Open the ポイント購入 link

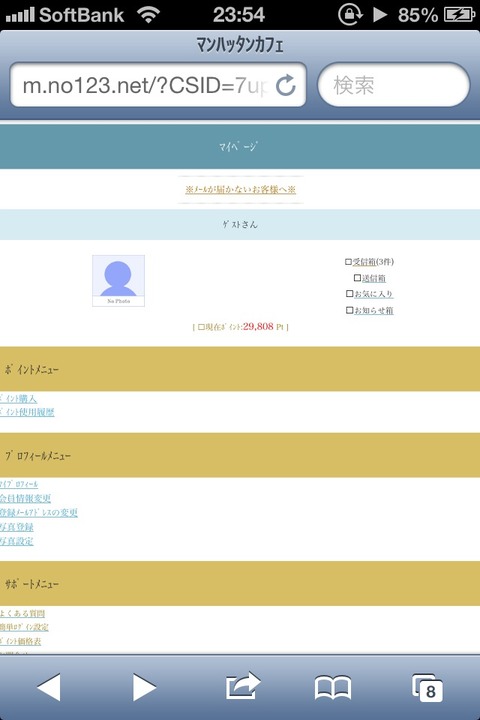[x=18, y=399]
